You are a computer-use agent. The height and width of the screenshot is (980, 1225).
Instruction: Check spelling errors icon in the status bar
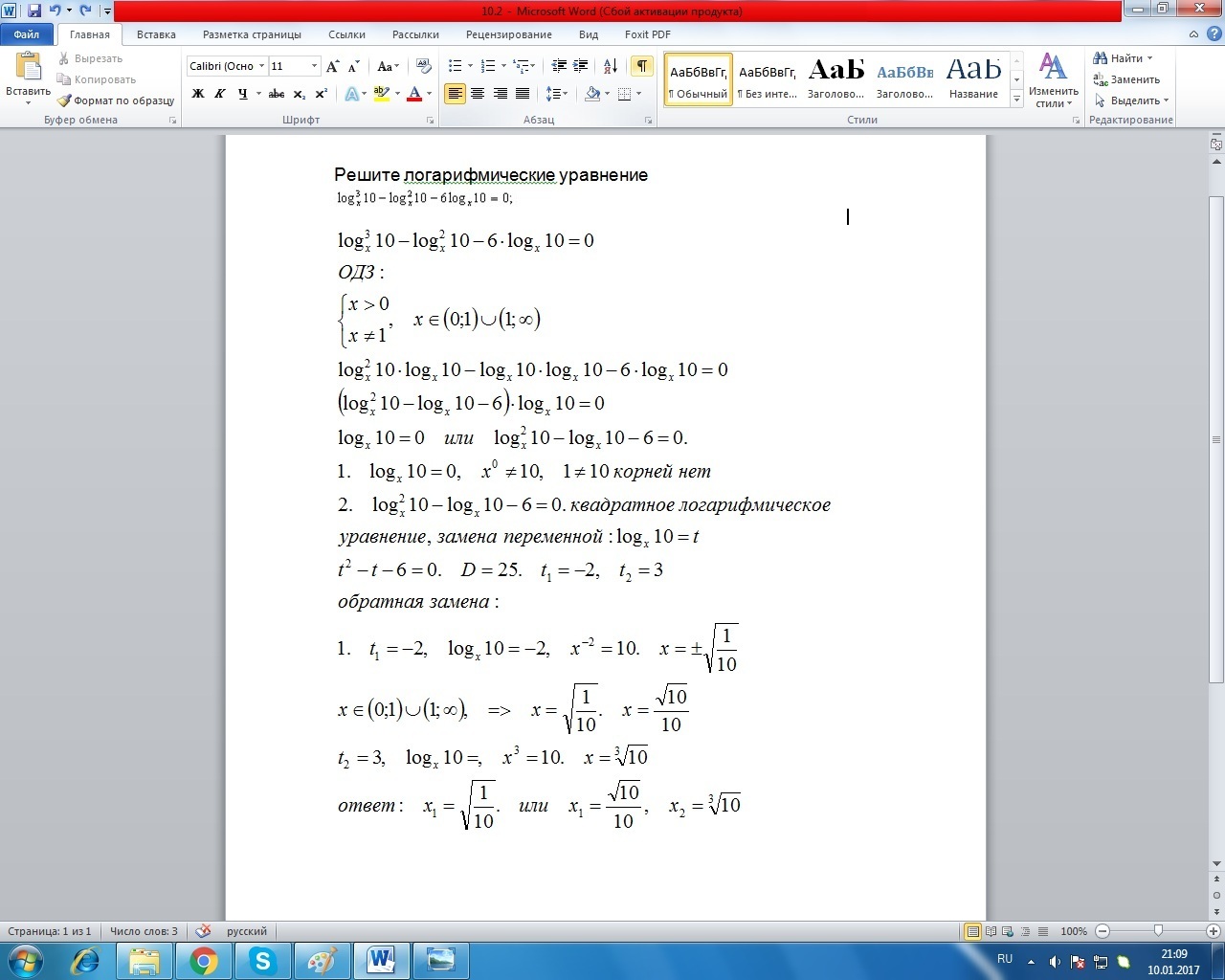pos(204,931)
